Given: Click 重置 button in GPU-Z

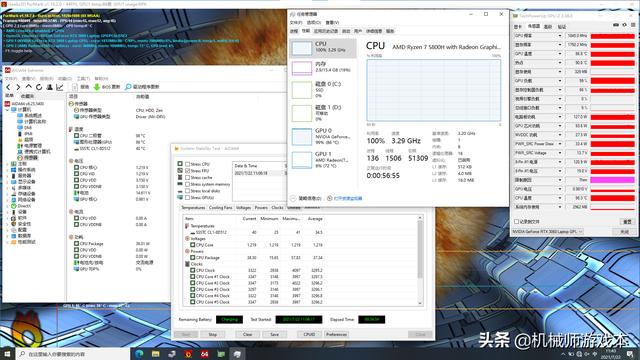Looking at the screenshot, I should 627,222.
